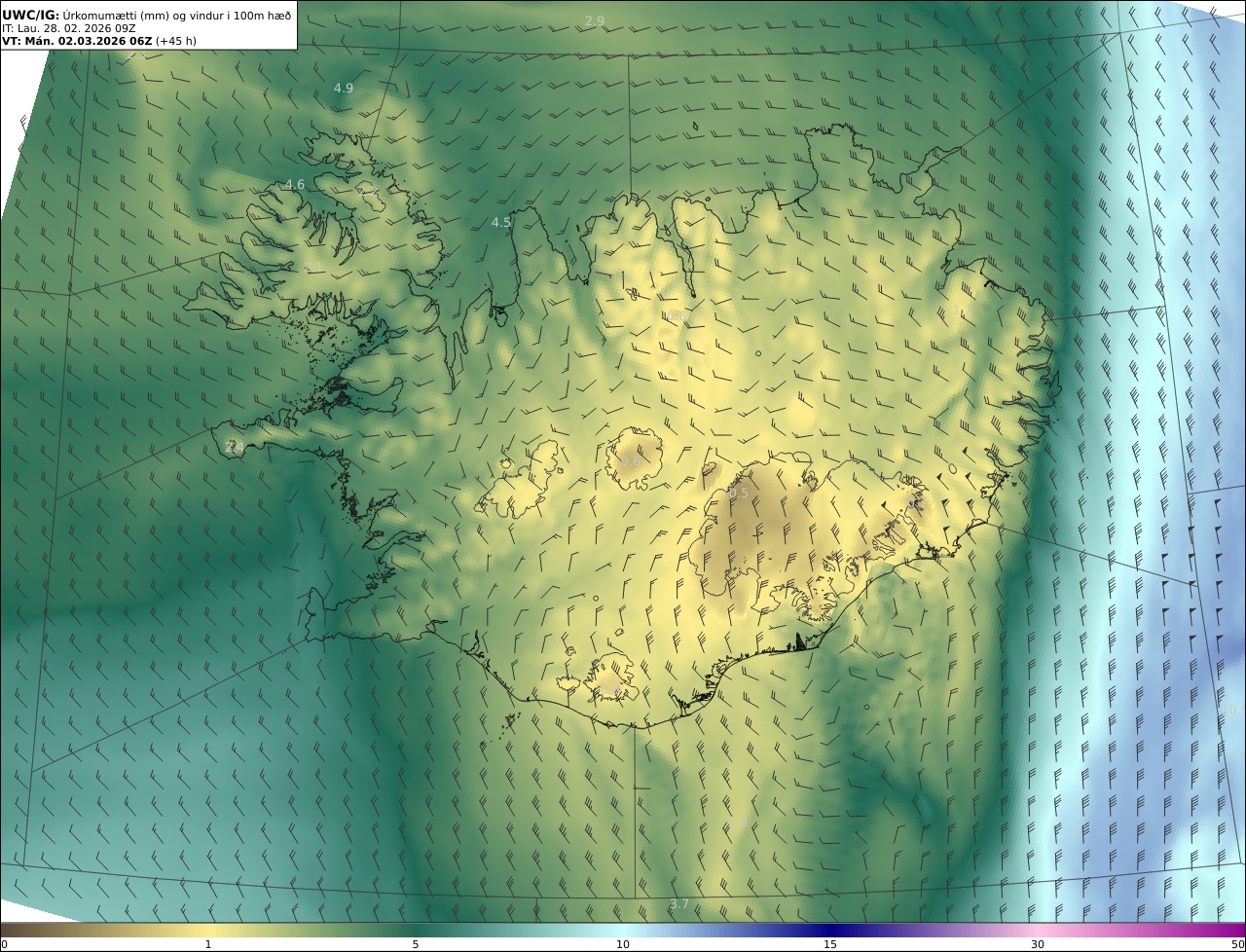The image size is (1246, 952).
Task: Click the '4.9' value label on the map
Action: [x=344, y=88]
